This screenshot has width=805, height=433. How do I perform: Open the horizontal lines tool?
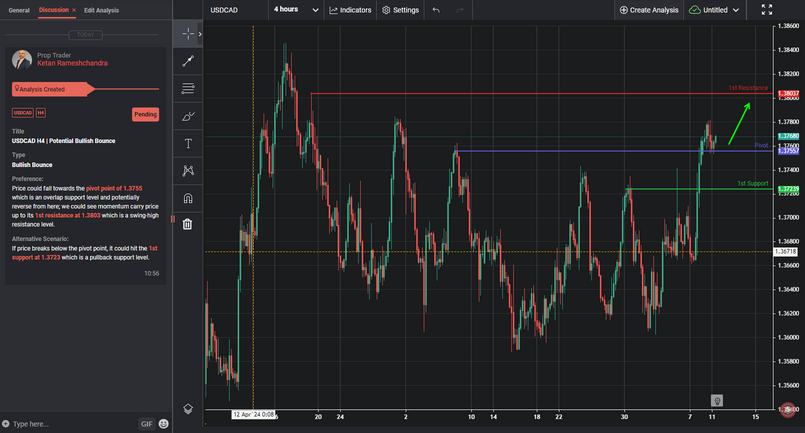[x=188, y=88]
